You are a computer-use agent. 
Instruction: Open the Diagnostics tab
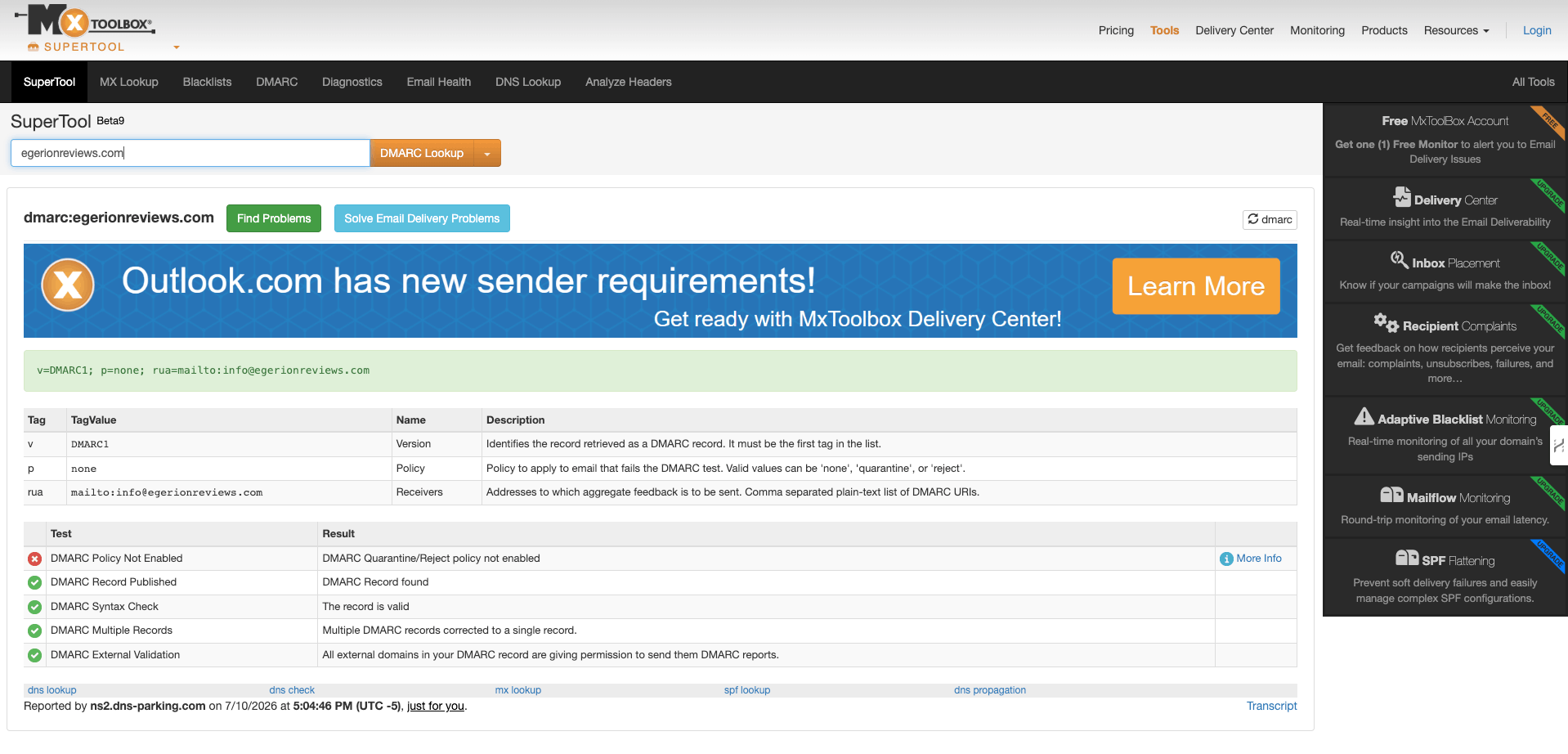click(352, 82)
